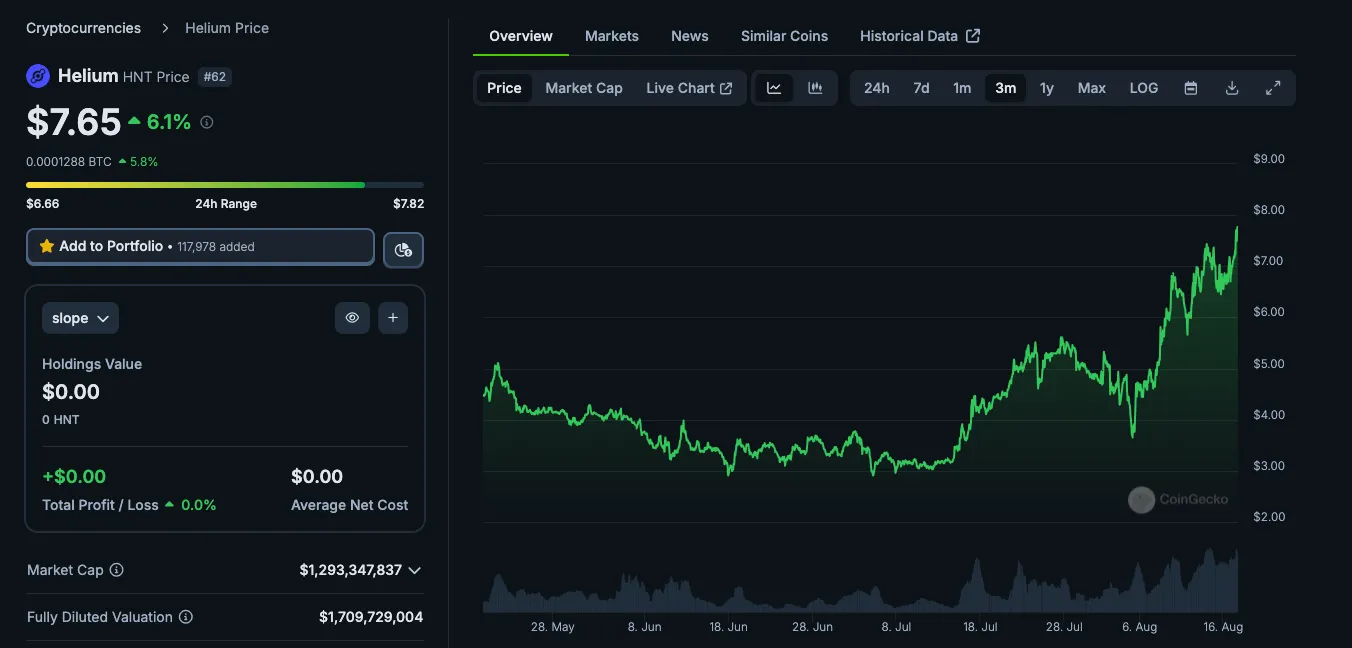Set chart range to 3m

click(1006, 88)
